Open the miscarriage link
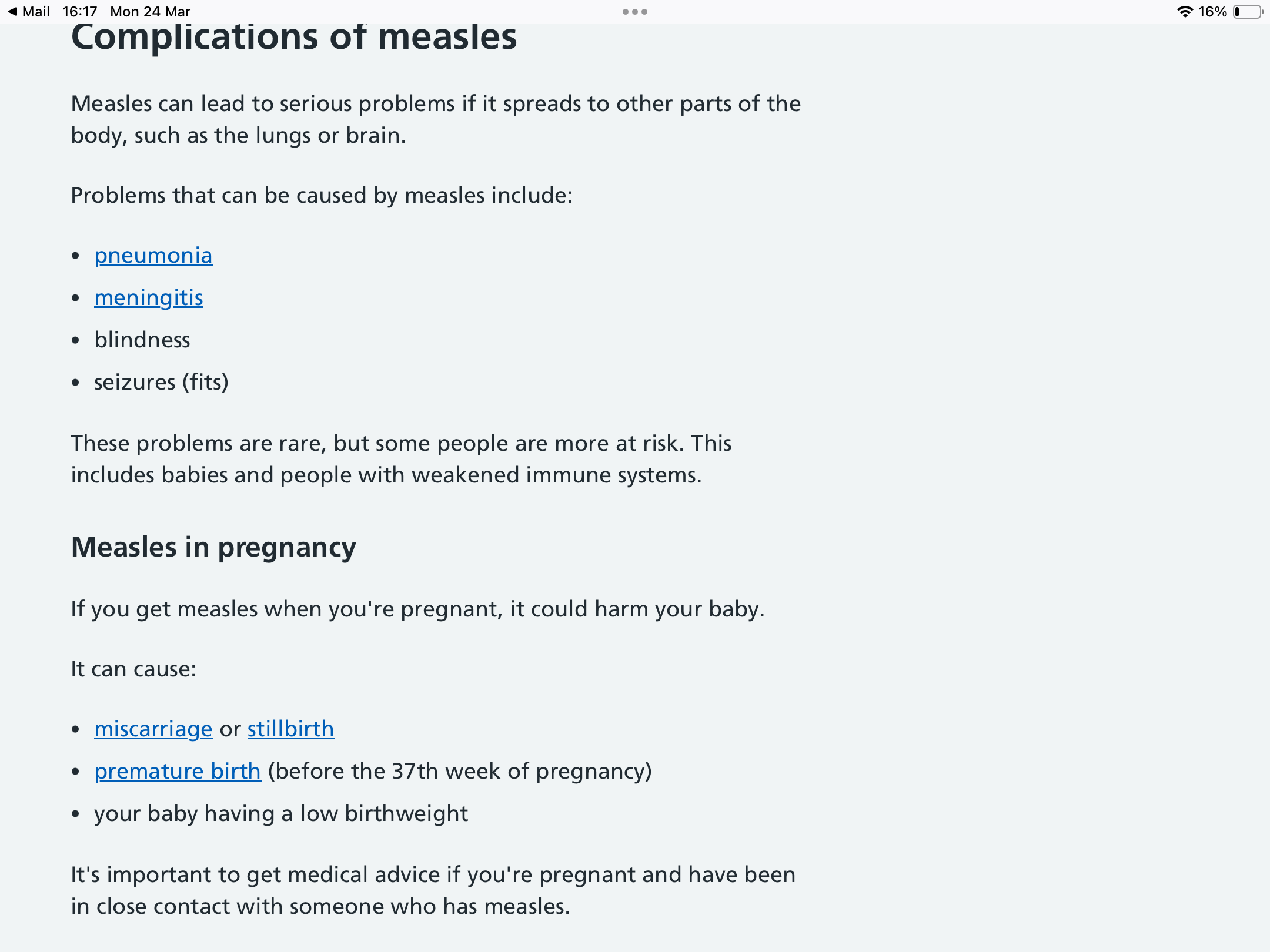The height and width of the screenshot is (952, 1270). click(x=153, y=729)
